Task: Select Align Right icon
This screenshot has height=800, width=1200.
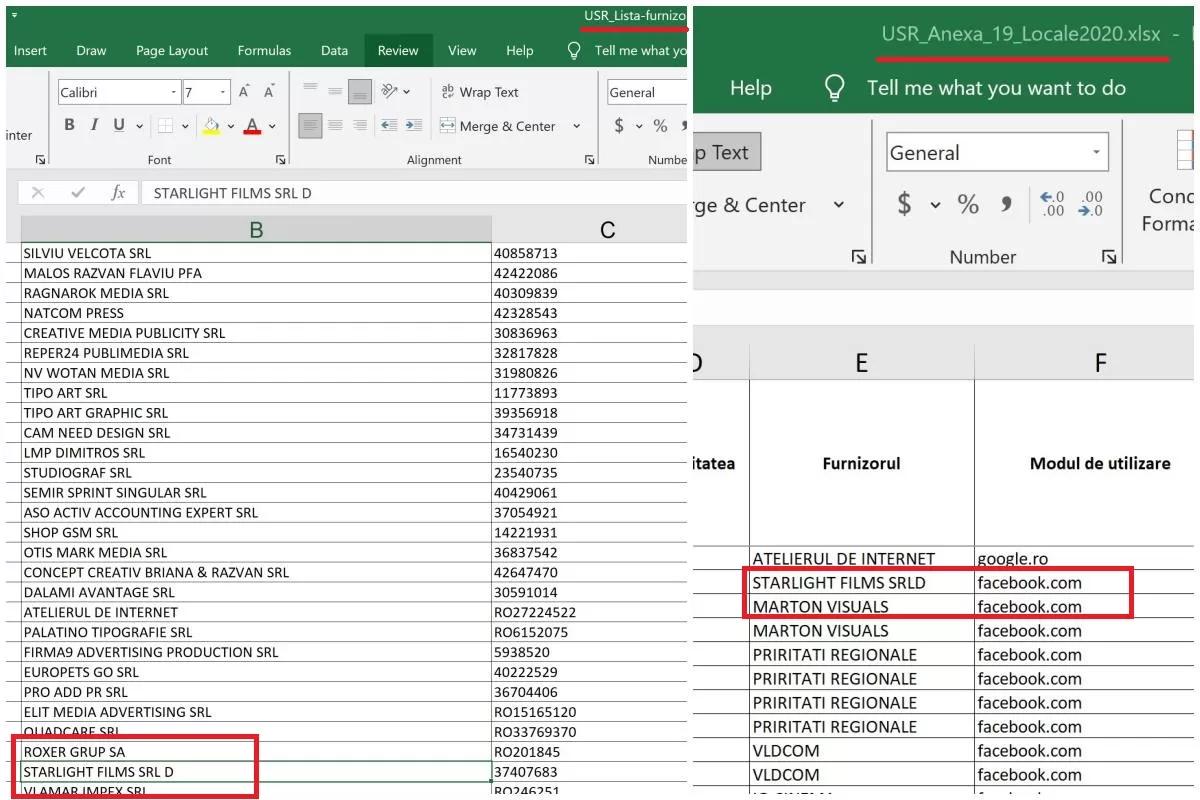Action: (x=360, y=126)
